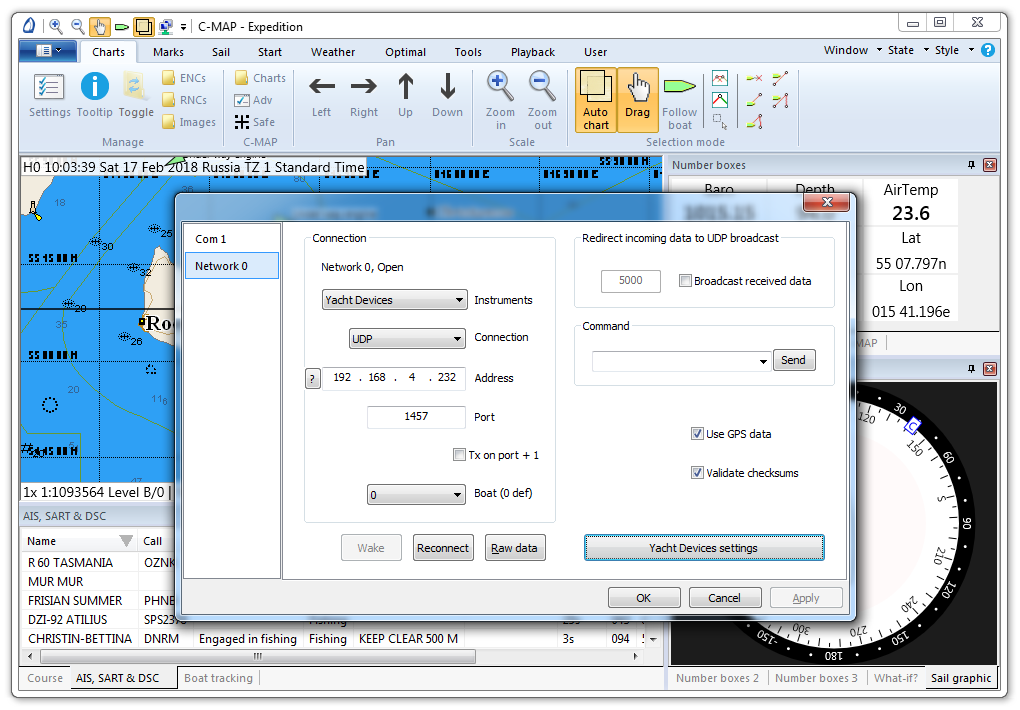Screen dimensions: 1020x710
Task: Select Com 1 in the port list
Action: (x=232, y=239)
